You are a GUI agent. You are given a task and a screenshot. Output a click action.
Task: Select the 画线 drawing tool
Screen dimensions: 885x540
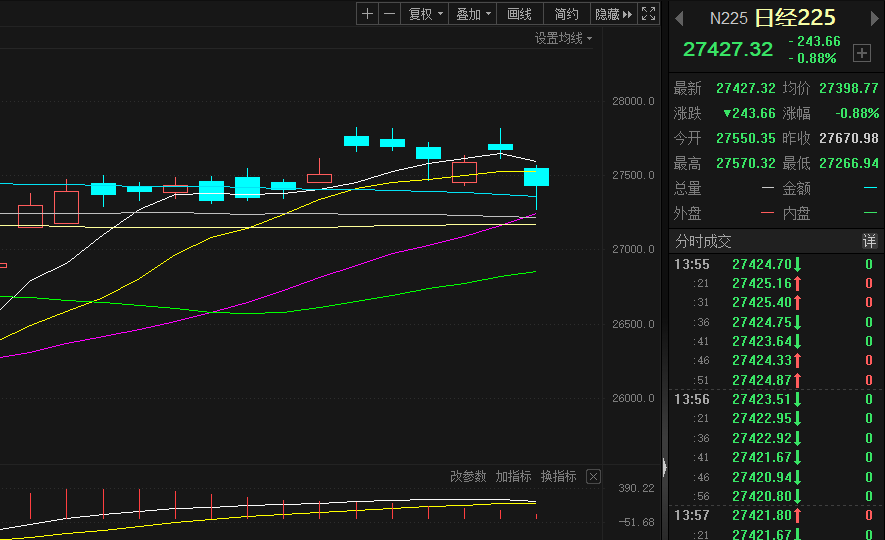click(519, 14)
